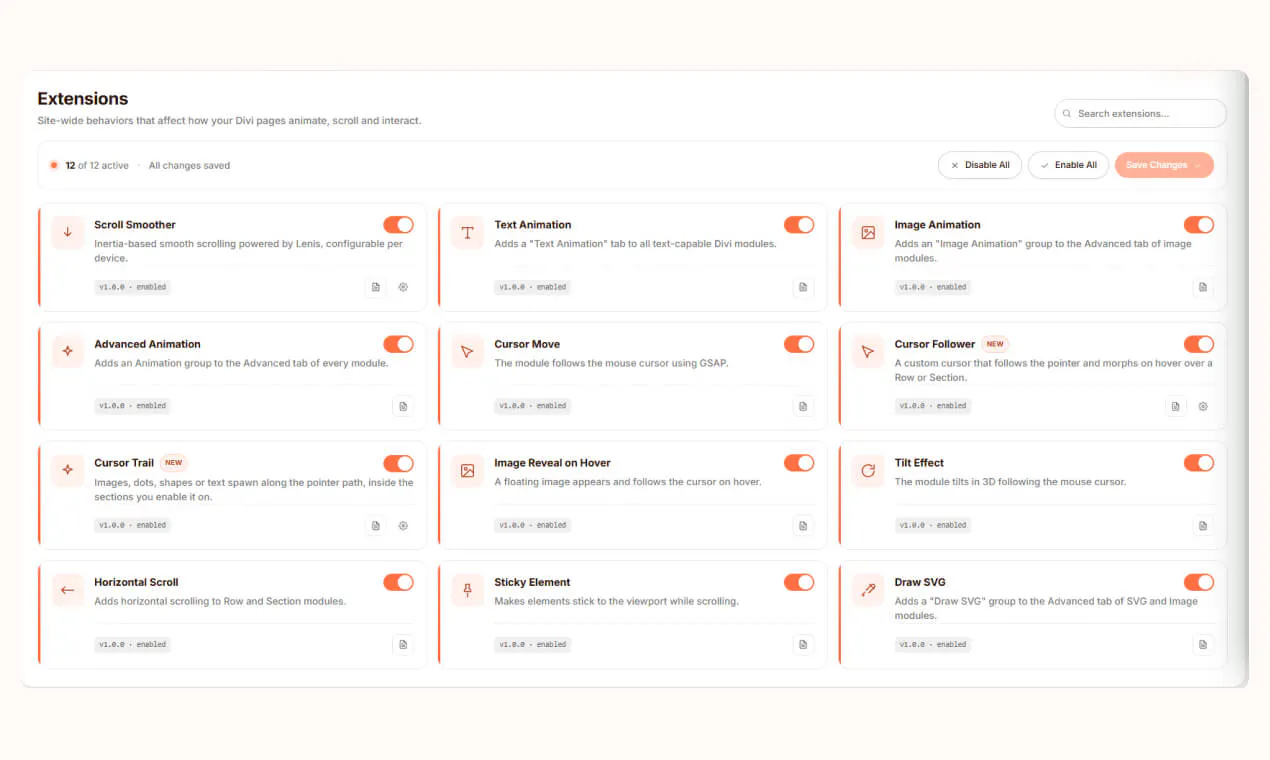Toggle the Horizontal Scroll switch
This screenshot has height=760, width=1270.
pos(398,582)
